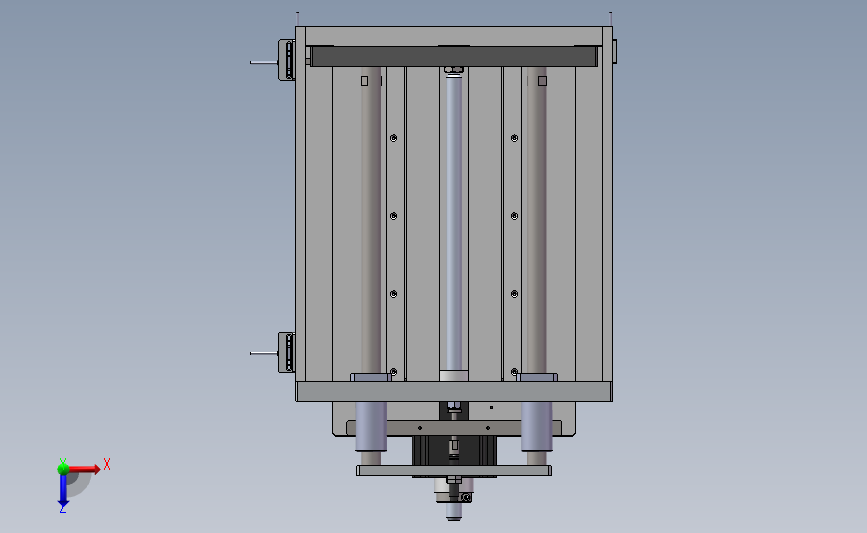Select the left linear bushing under the base plate

[x=371, y=426]
